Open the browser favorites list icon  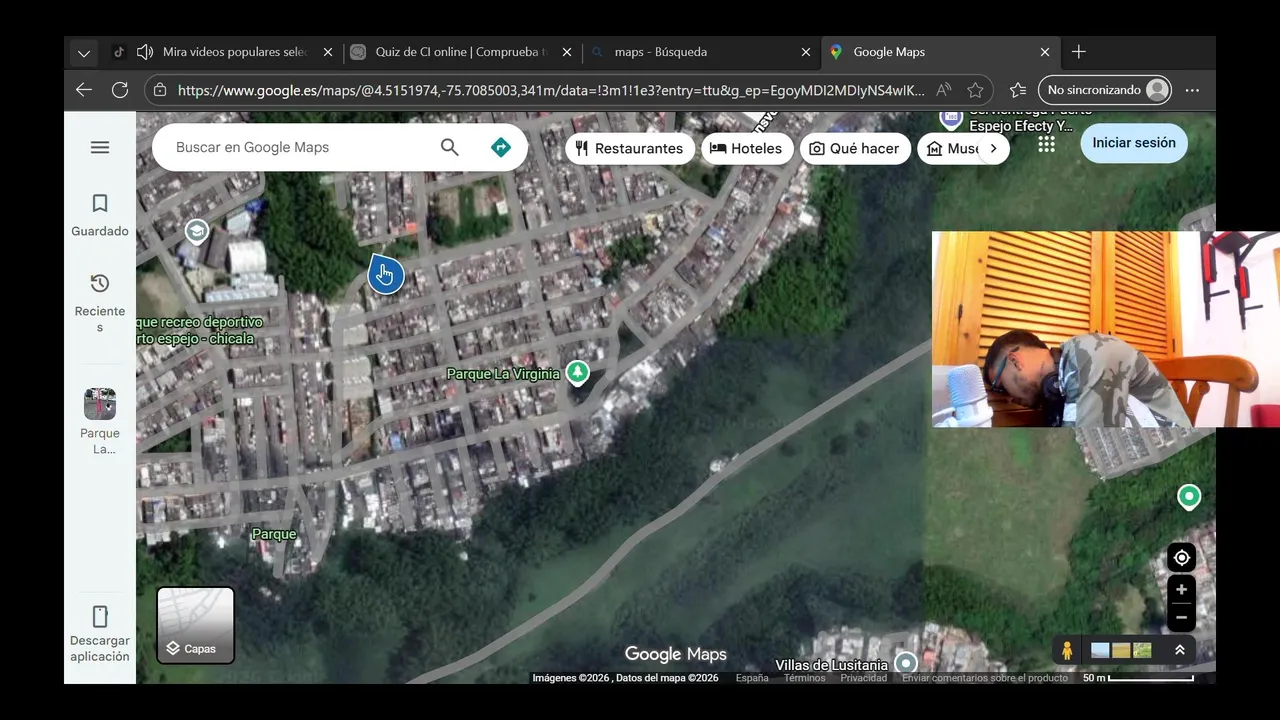click(x=1018, y=90)
